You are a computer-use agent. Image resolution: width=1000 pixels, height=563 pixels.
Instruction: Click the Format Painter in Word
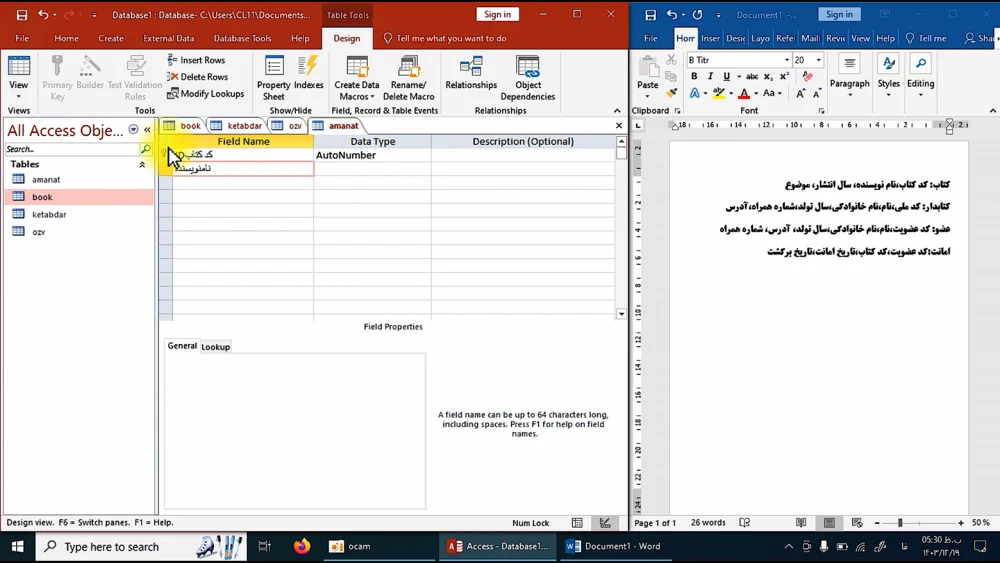(671, 93)
